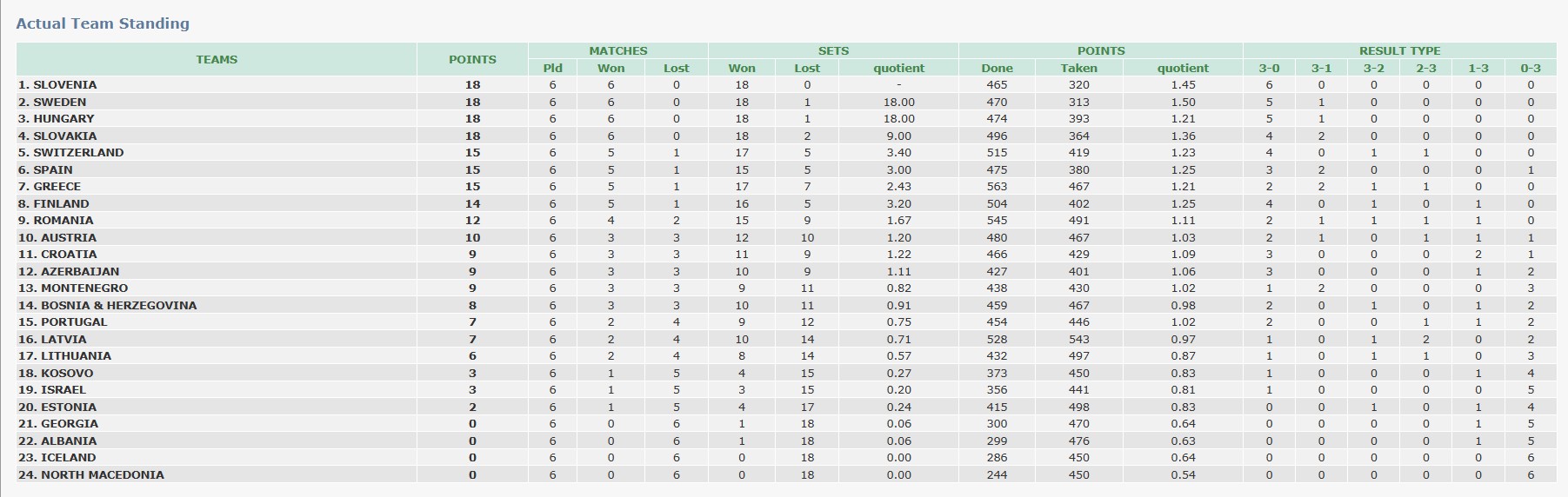Click the sets quotient sub-header
Image resolution: width=1568 pixels, height=497 pixels.
(898, 68)
